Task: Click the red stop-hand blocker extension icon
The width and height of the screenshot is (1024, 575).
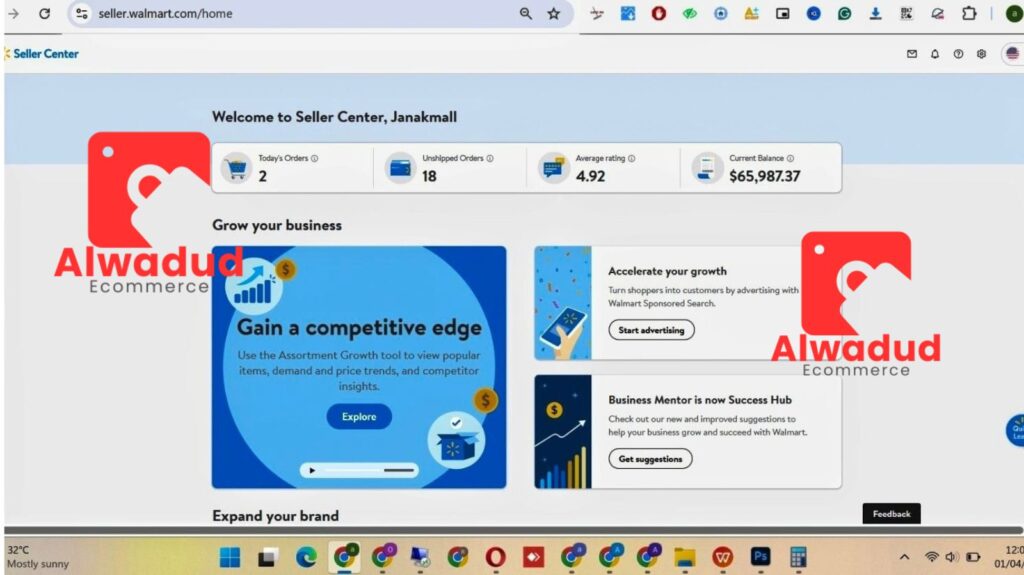Action: (x=658, y=13)
